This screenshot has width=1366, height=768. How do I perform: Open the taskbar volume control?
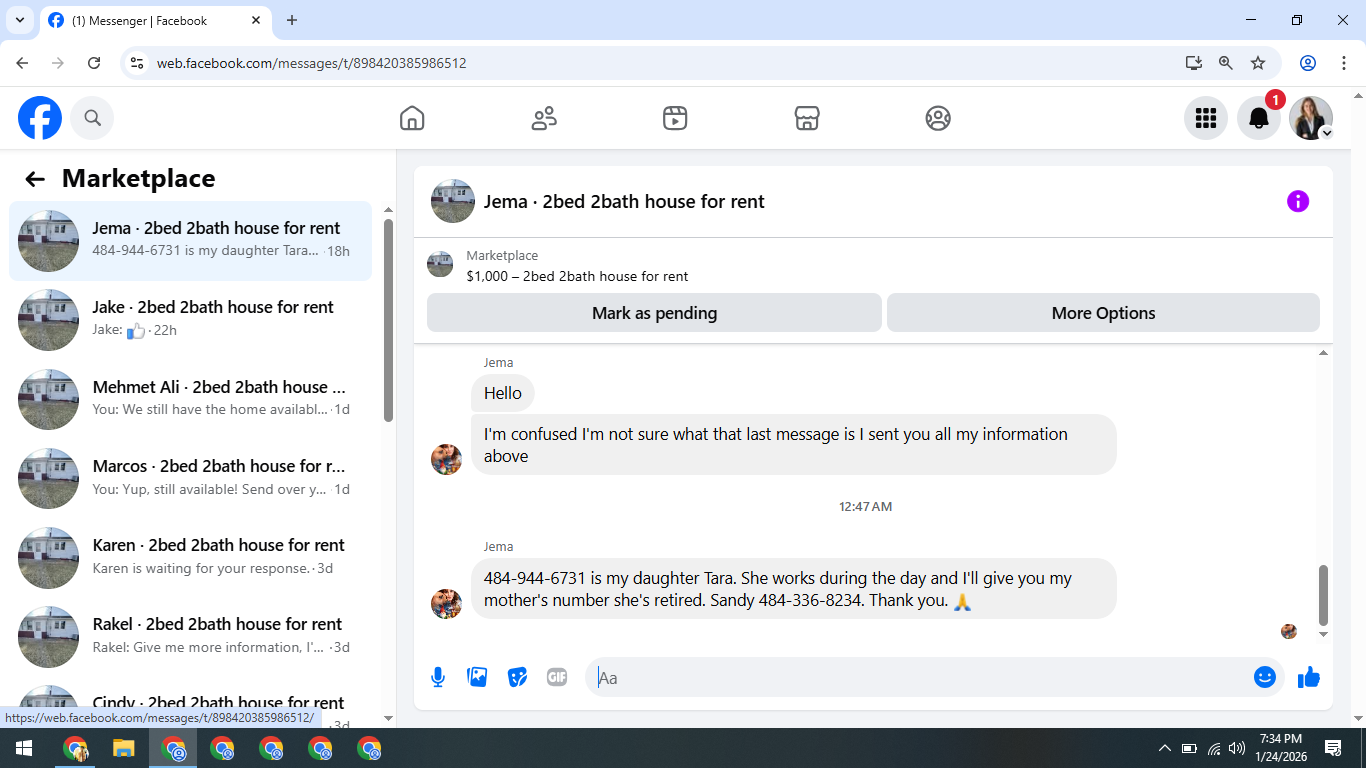(1237, 748)
